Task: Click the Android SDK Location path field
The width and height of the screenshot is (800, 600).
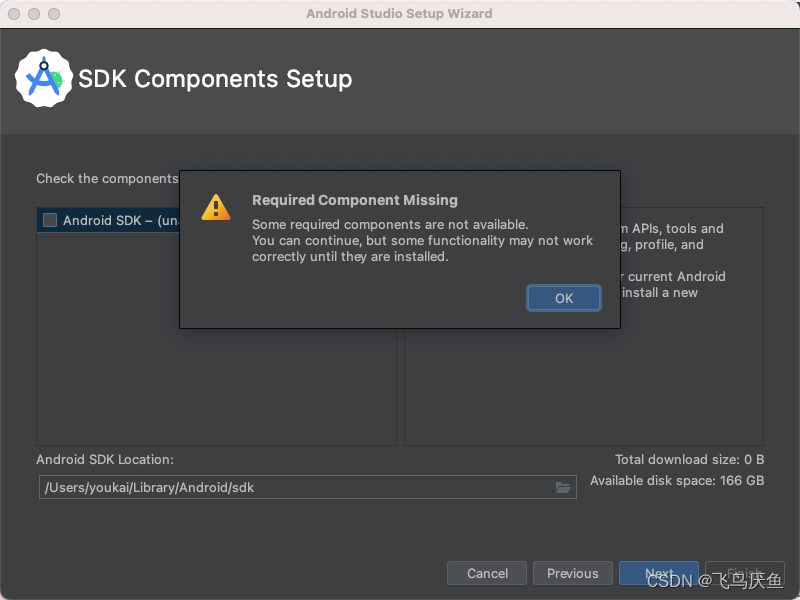Action: point(308,487)
